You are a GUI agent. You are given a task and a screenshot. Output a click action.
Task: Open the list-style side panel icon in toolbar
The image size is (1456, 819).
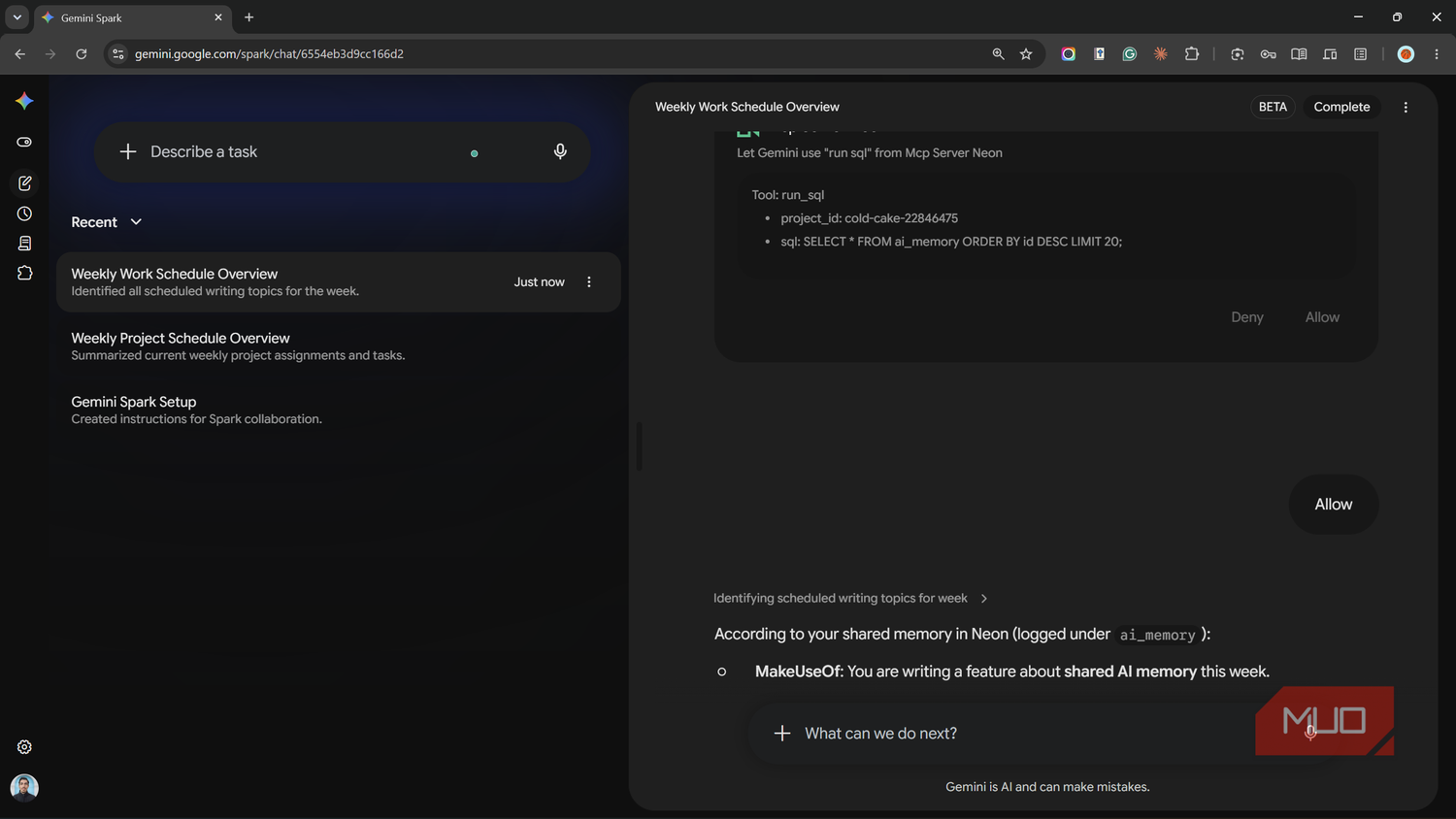1361,54
